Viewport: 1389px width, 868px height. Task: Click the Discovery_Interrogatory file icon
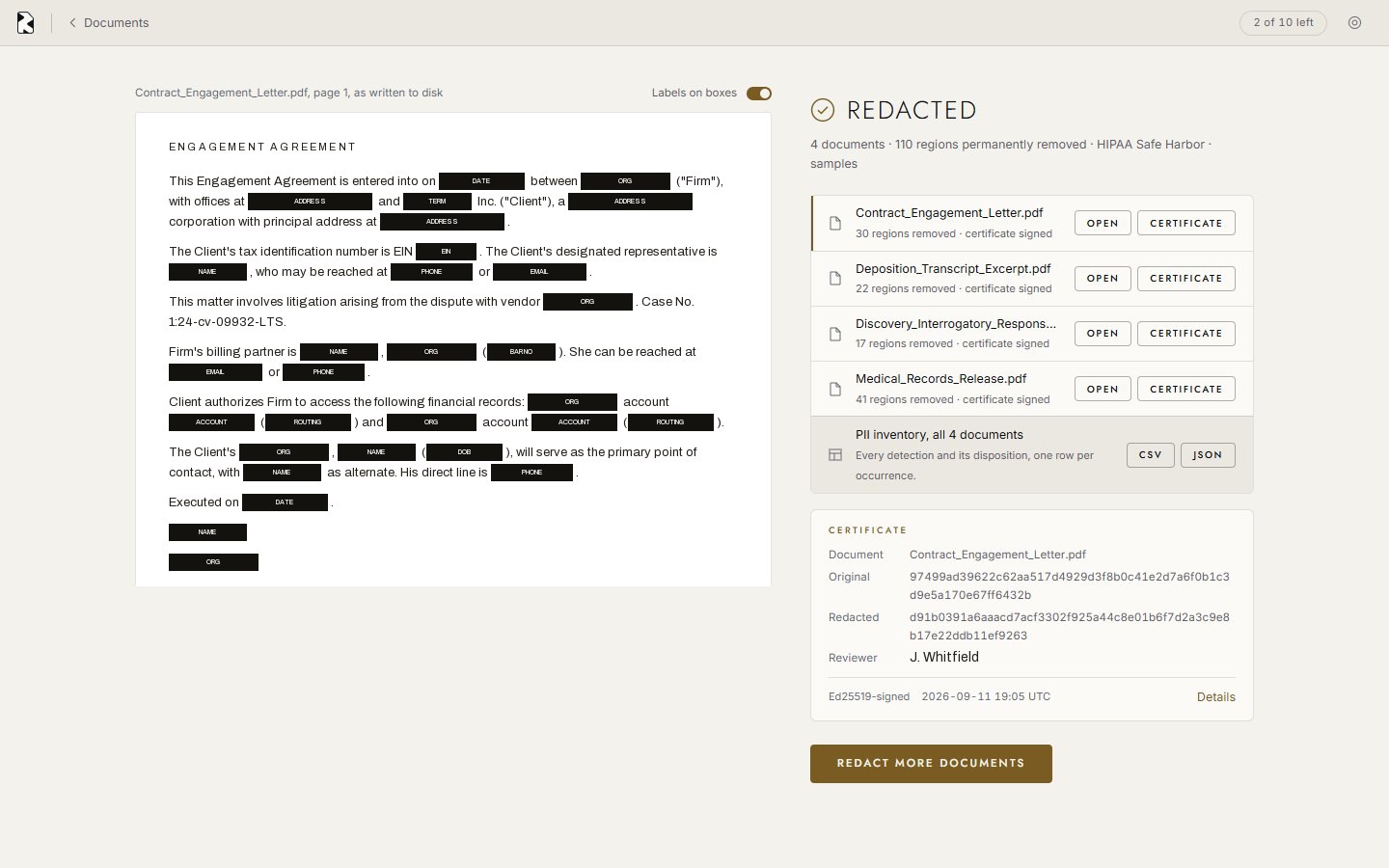point(835,334)
